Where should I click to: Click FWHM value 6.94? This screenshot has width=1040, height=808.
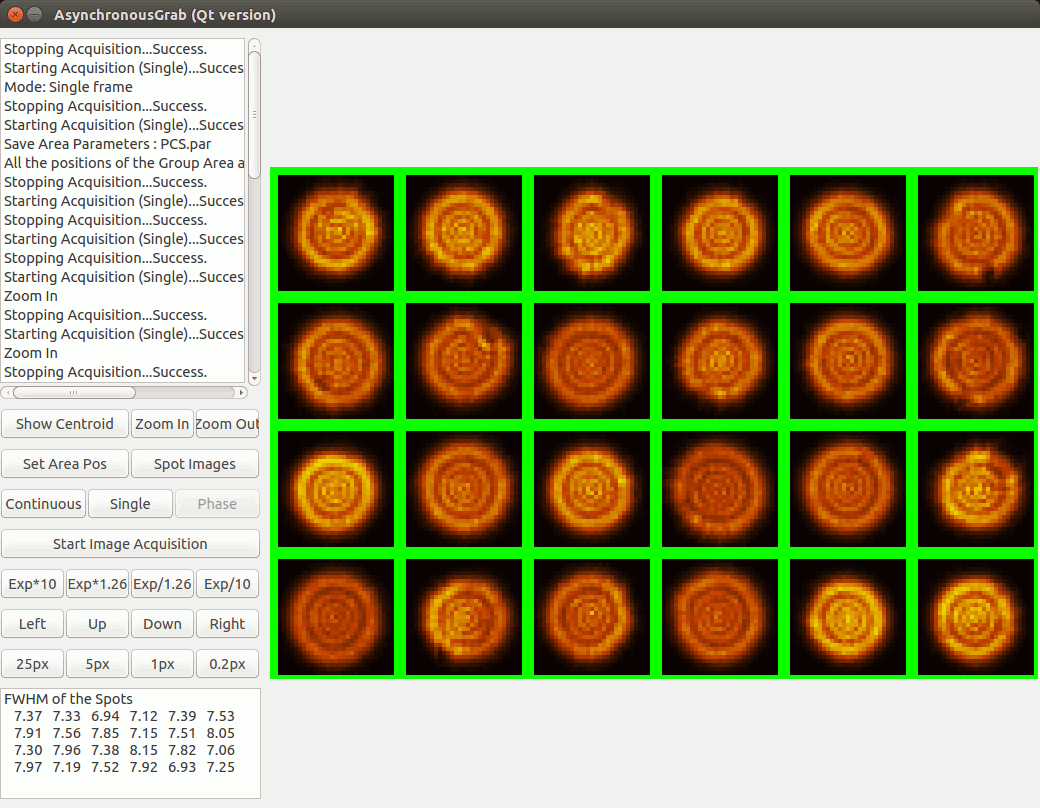(105, 716)
